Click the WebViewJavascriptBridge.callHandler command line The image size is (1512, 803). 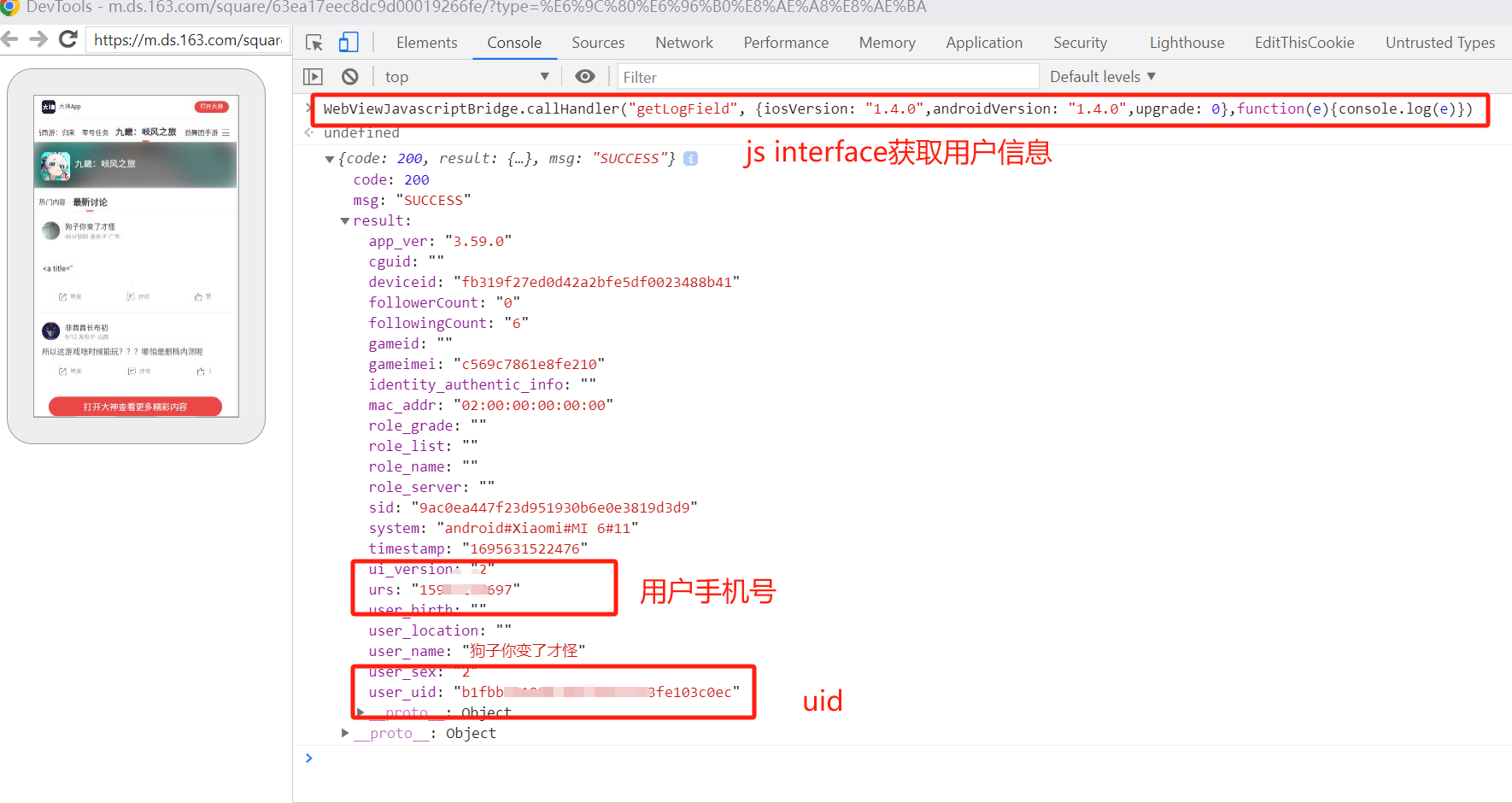point(898,108)
